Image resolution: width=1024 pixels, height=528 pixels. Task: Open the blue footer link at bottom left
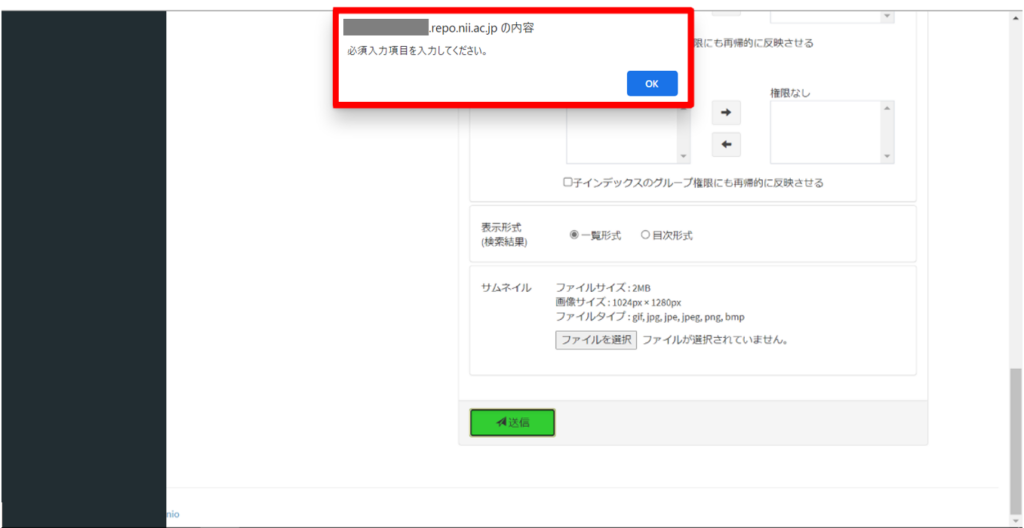tap(172, 513)
